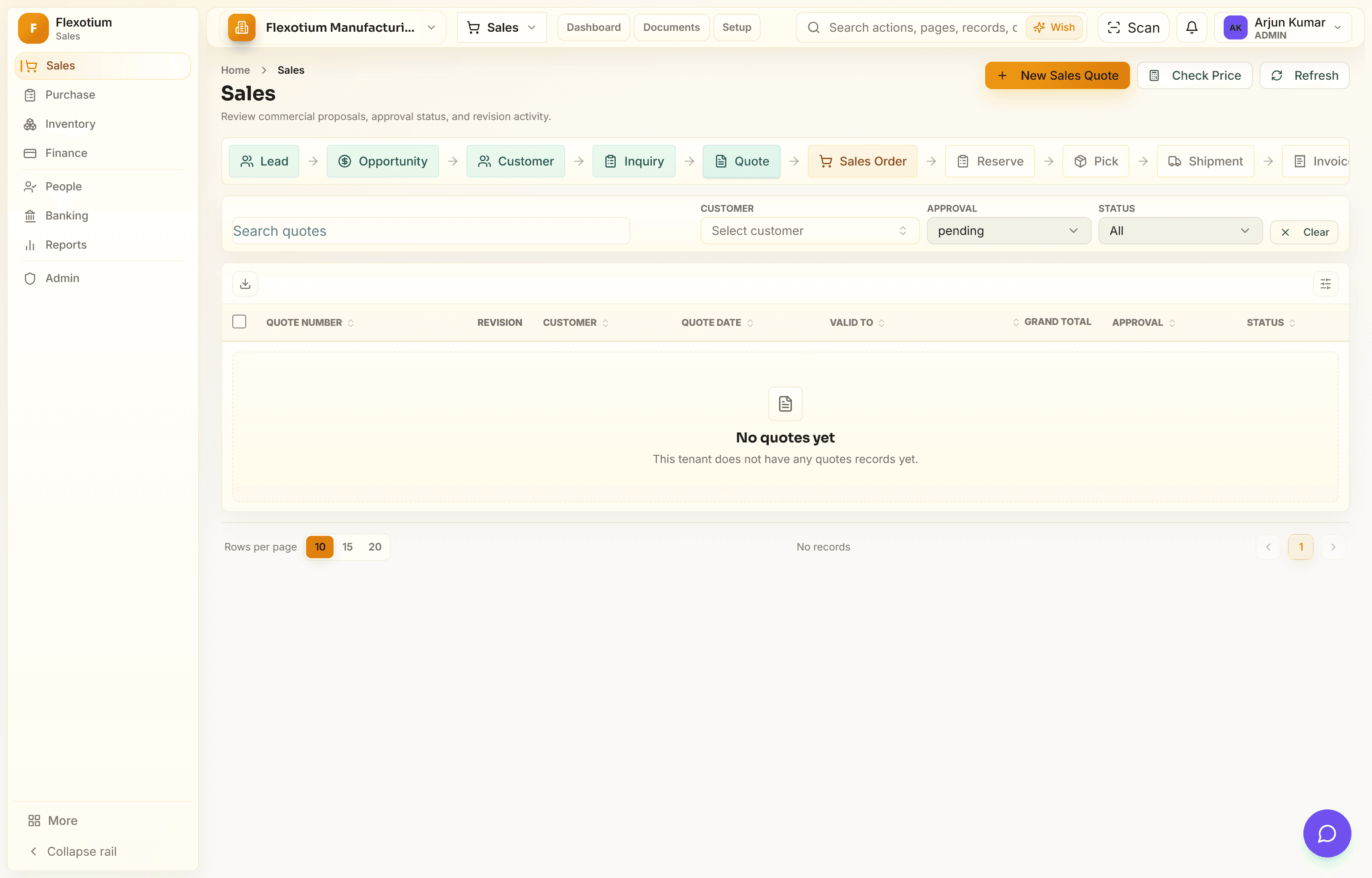Screen dimensions: 1372x878
Task: Open People section in sidebar
Action: tap(102, 186)
